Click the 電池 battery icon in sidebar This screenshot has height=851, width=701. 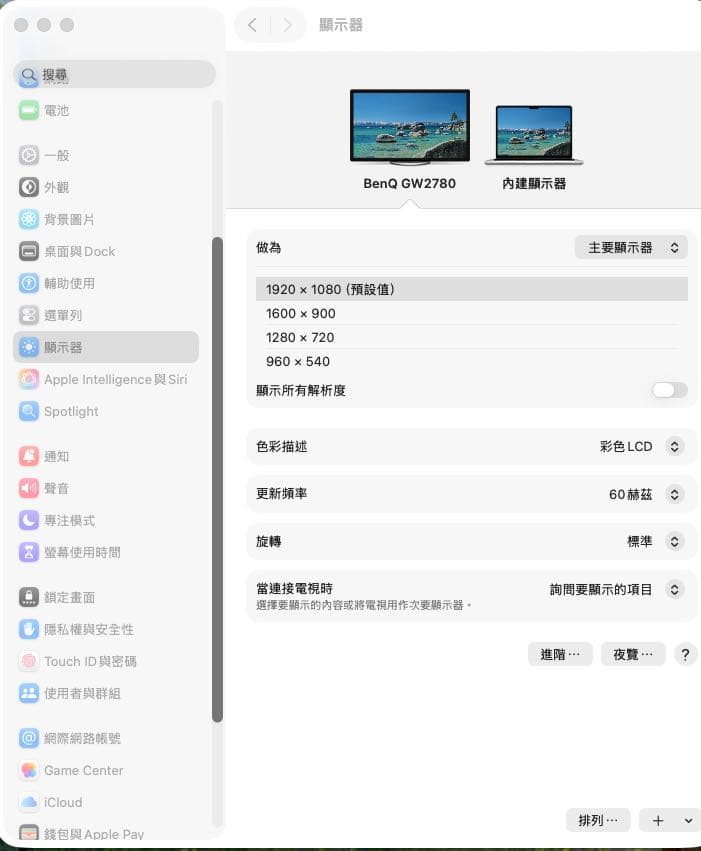[29, 111]
